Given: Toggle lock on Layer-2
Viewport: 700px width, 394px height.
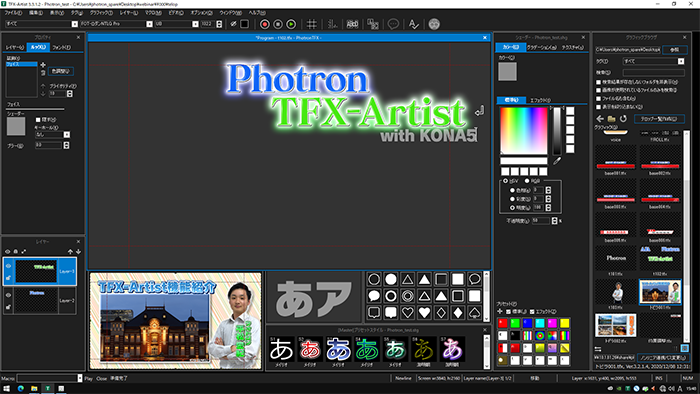Looking at the screenshot, I should (x=8, y=307).
